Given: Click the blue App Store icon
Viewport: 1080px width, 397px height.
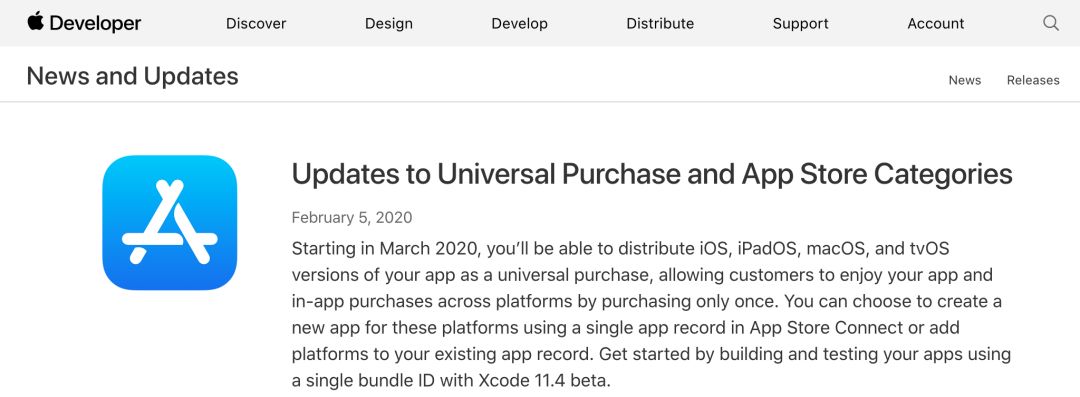Looking at the screenshot, I should click(x=169, y=223).
